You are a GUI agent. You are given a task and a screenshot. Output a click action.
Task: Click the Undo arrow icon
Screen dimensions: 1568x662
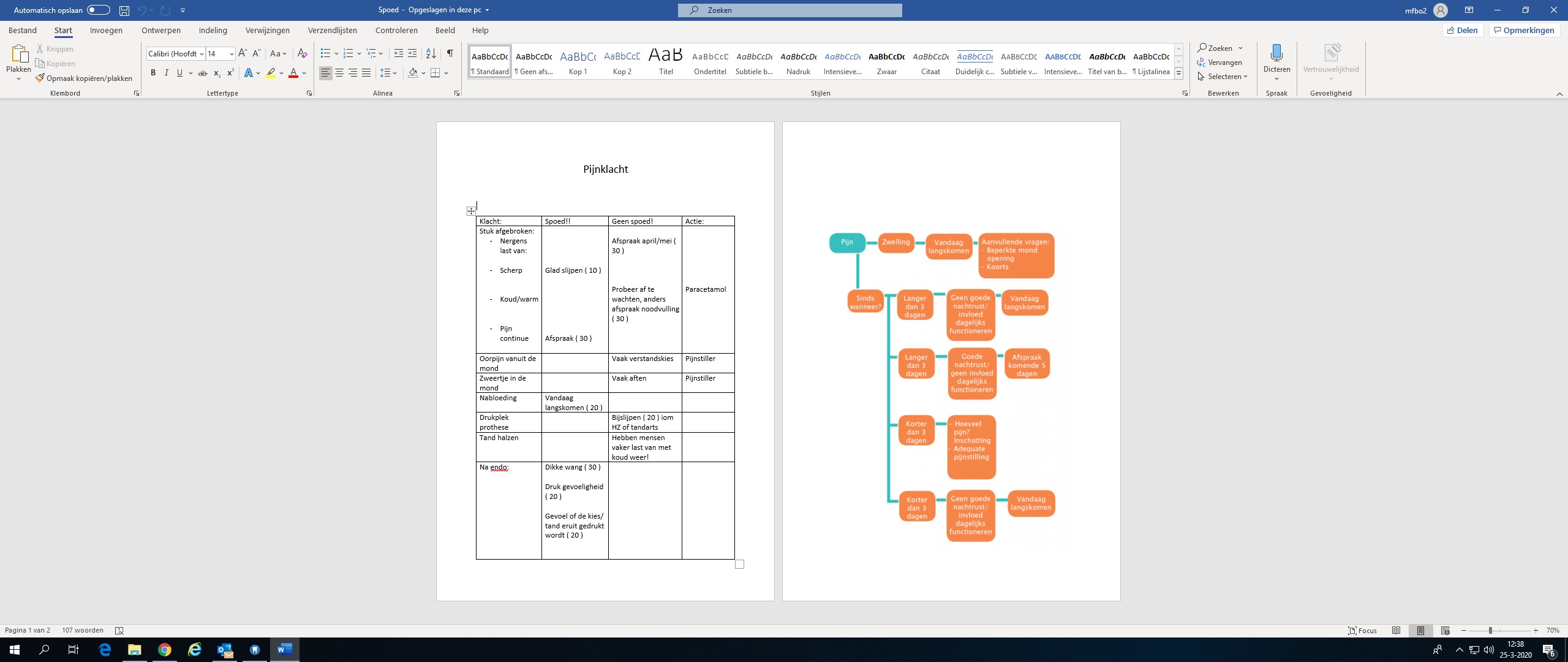(x=141, y=10)
